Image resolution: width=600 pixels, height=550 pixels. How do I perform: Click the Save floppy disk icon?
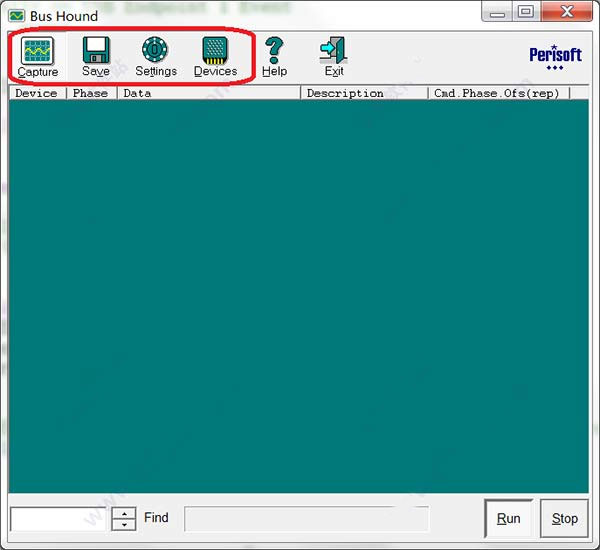point(96,50)
